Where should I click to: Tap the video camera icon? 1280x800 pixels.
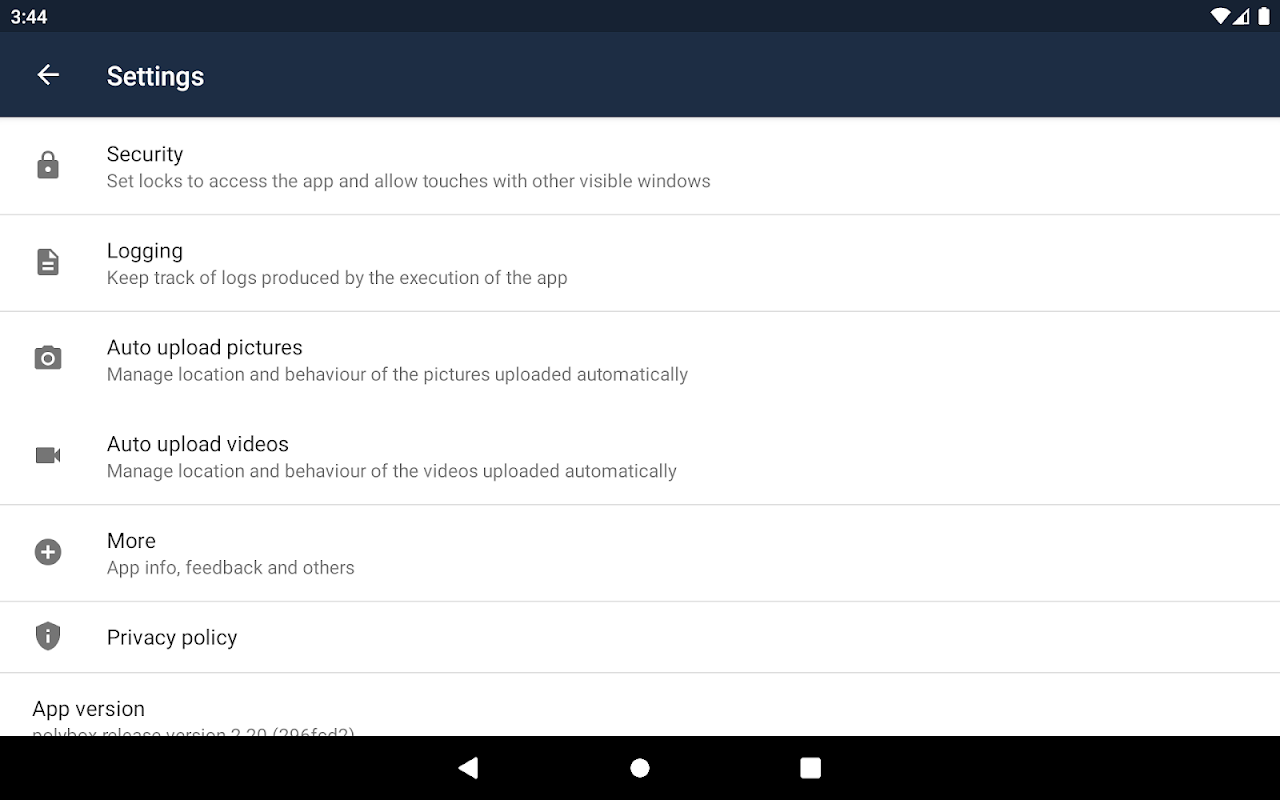coord(48,455)
